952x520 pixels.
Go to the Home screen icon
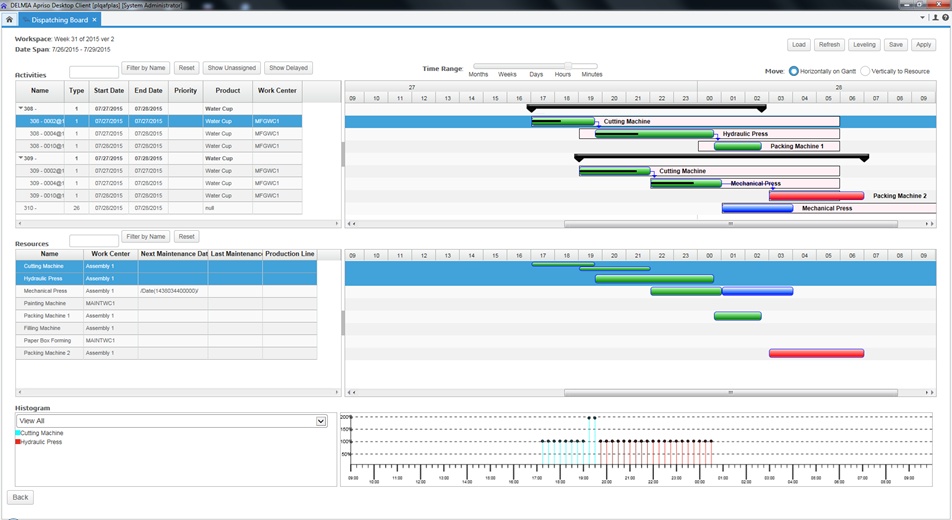9,19
